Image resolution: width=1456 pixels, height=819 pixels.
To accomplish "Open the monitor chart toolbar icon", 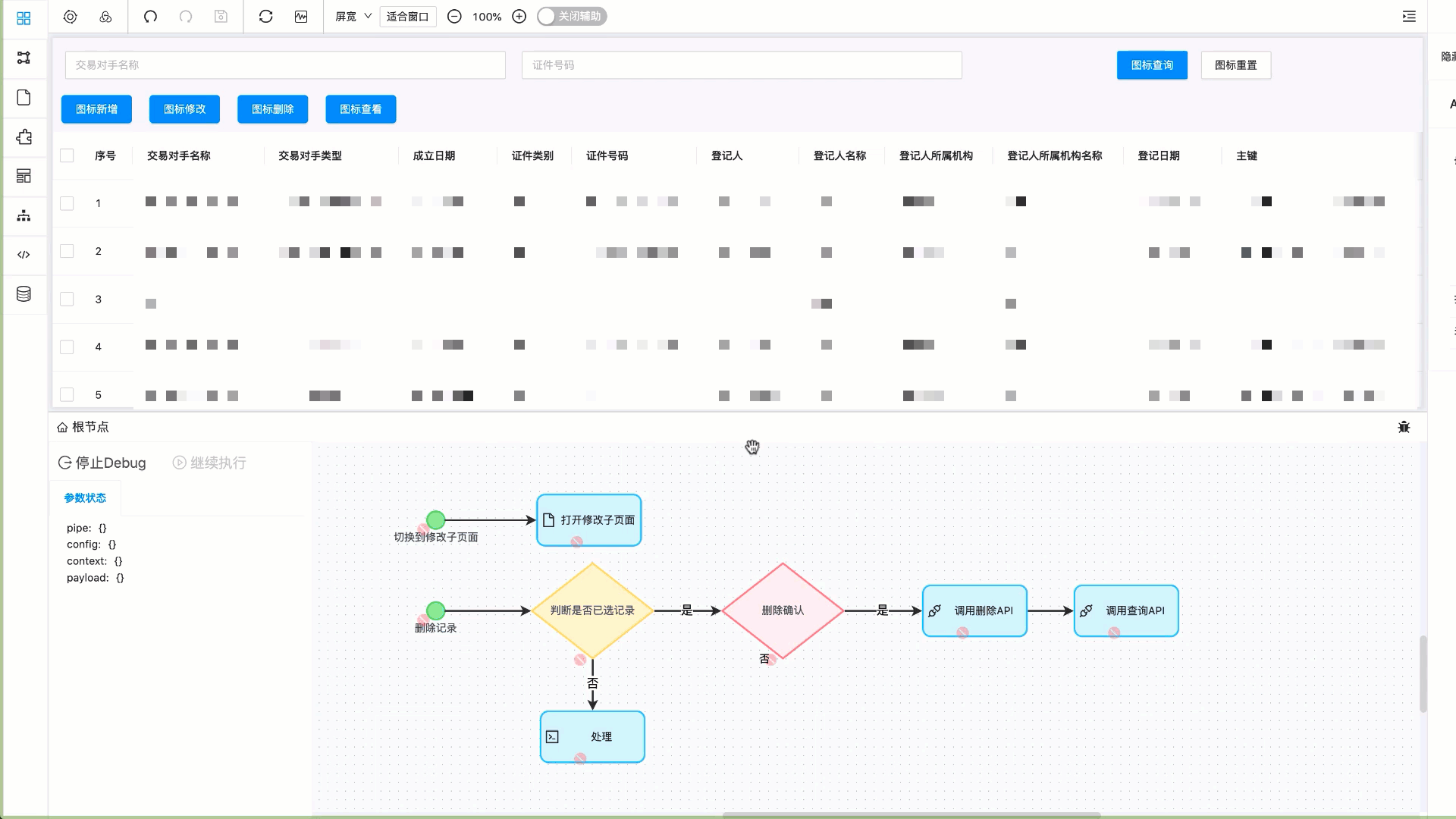I will (301, 17).
